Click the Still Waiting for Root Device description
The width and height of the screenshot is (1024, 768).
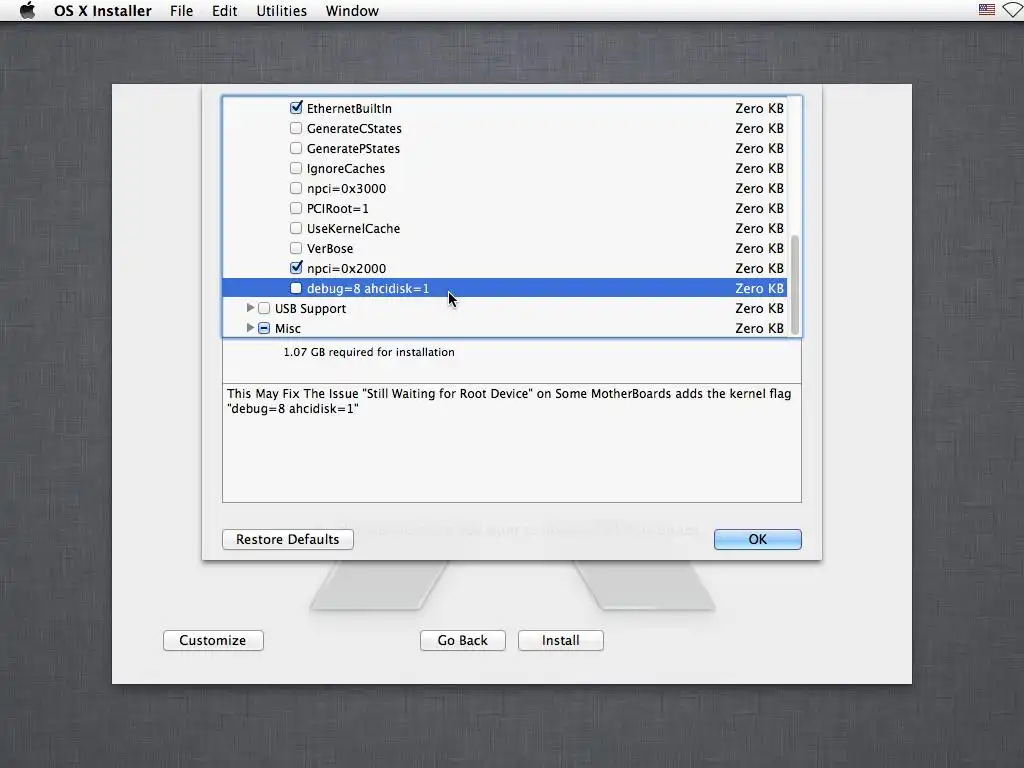[509, 401]
